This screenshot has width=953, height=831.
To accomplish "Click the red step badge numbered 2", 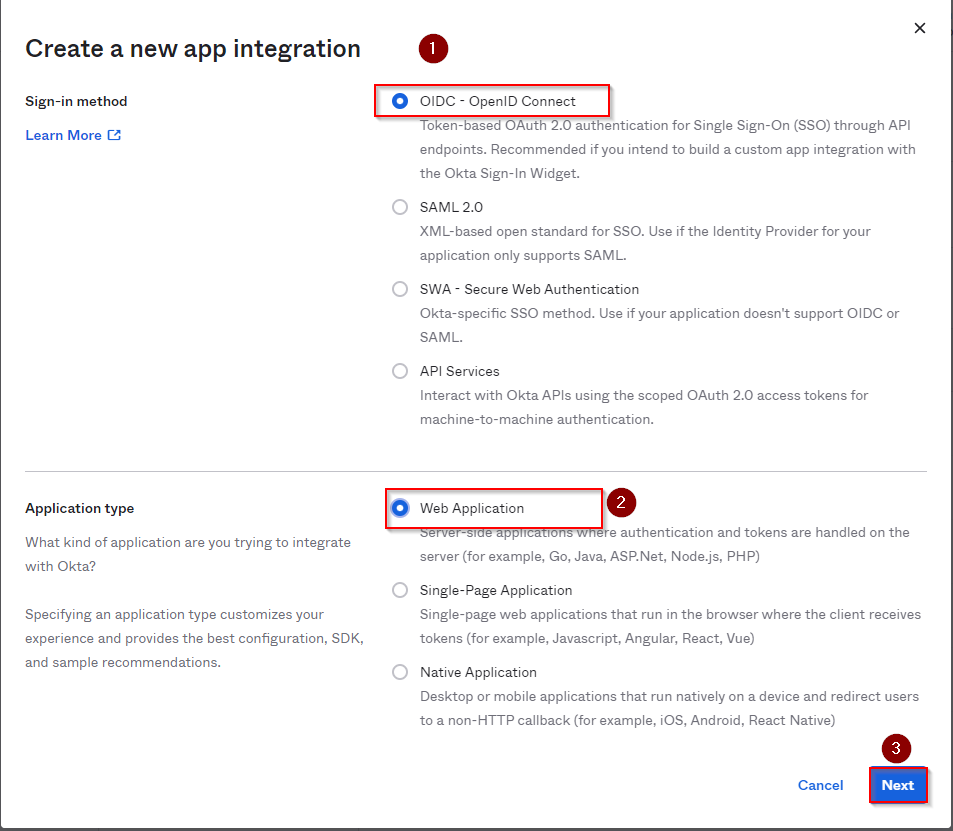I will pos(621,502).
